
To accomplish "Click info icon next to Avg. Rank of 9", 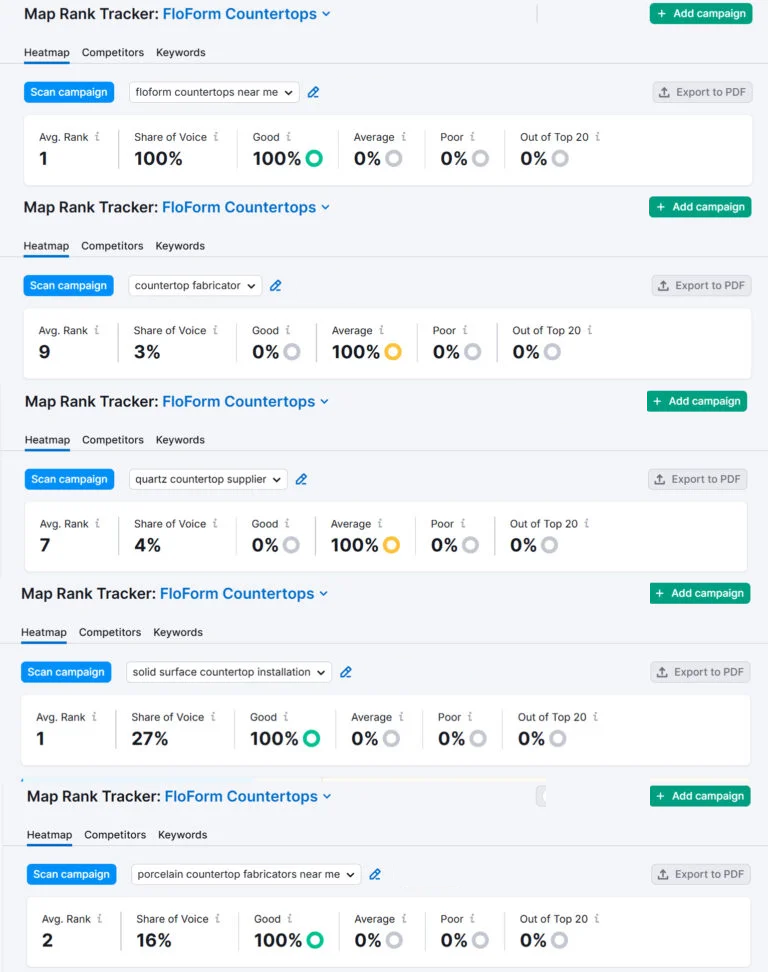I will pos(97,330).
